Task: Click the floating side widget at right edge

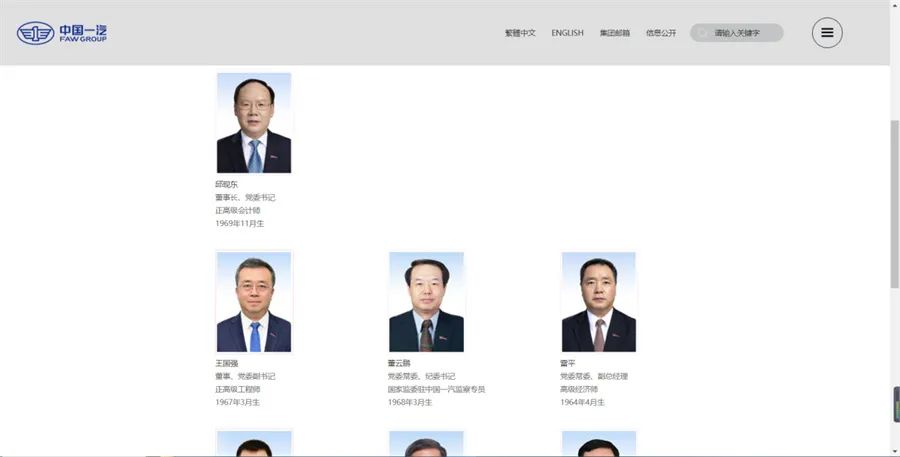Action: click(896, 405)
